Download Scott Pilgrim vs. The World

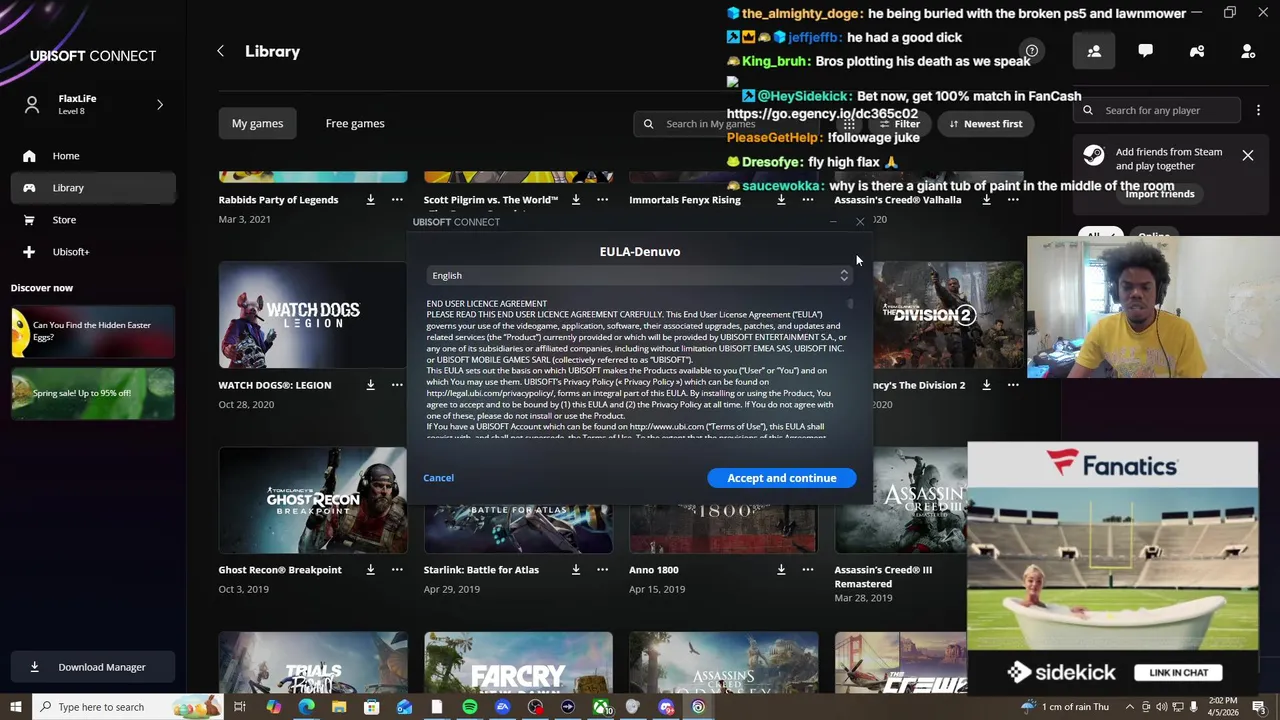tap(576, 200)
